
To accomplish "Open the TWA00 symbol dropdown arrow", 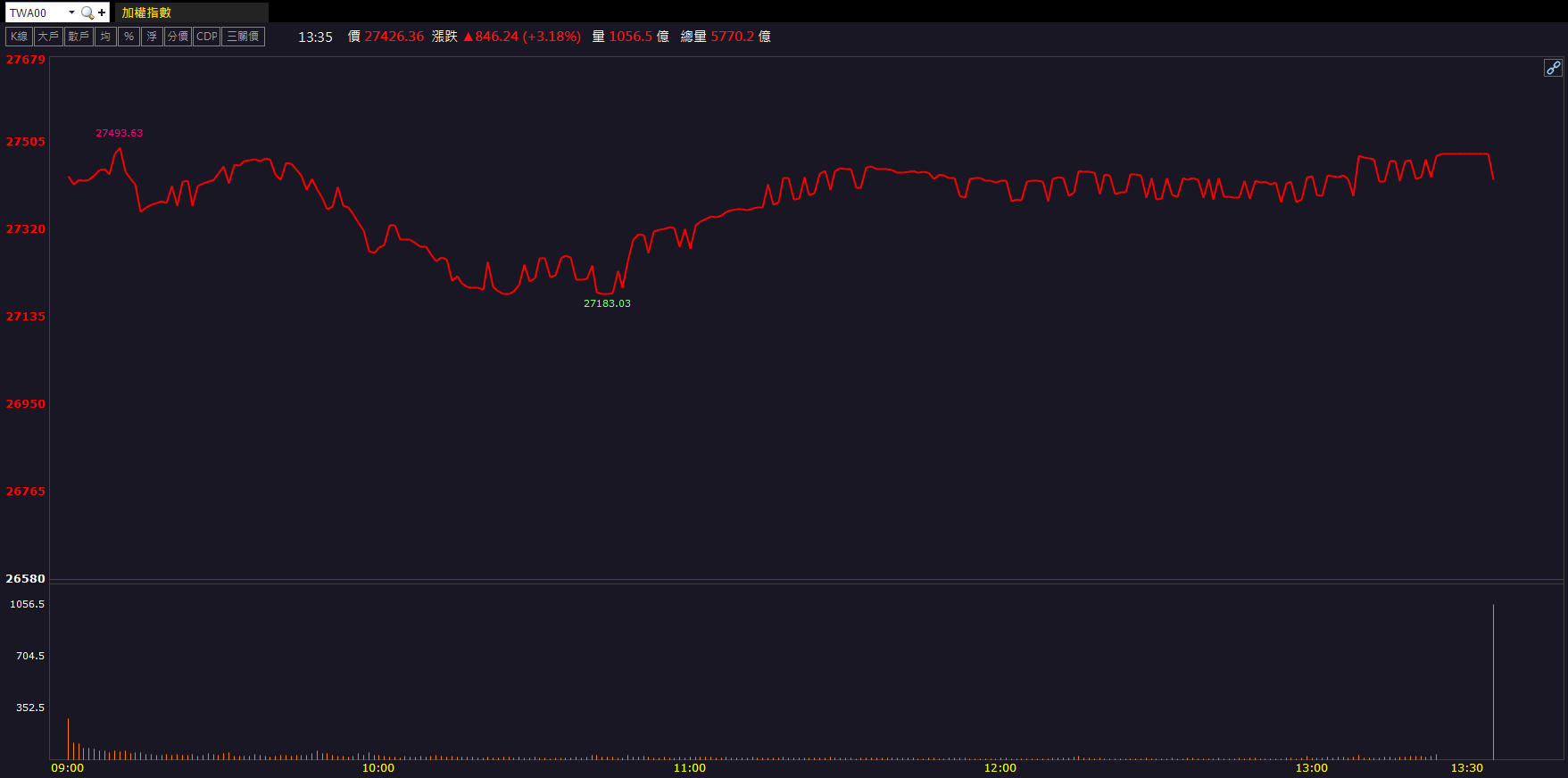I will point(71,12).
